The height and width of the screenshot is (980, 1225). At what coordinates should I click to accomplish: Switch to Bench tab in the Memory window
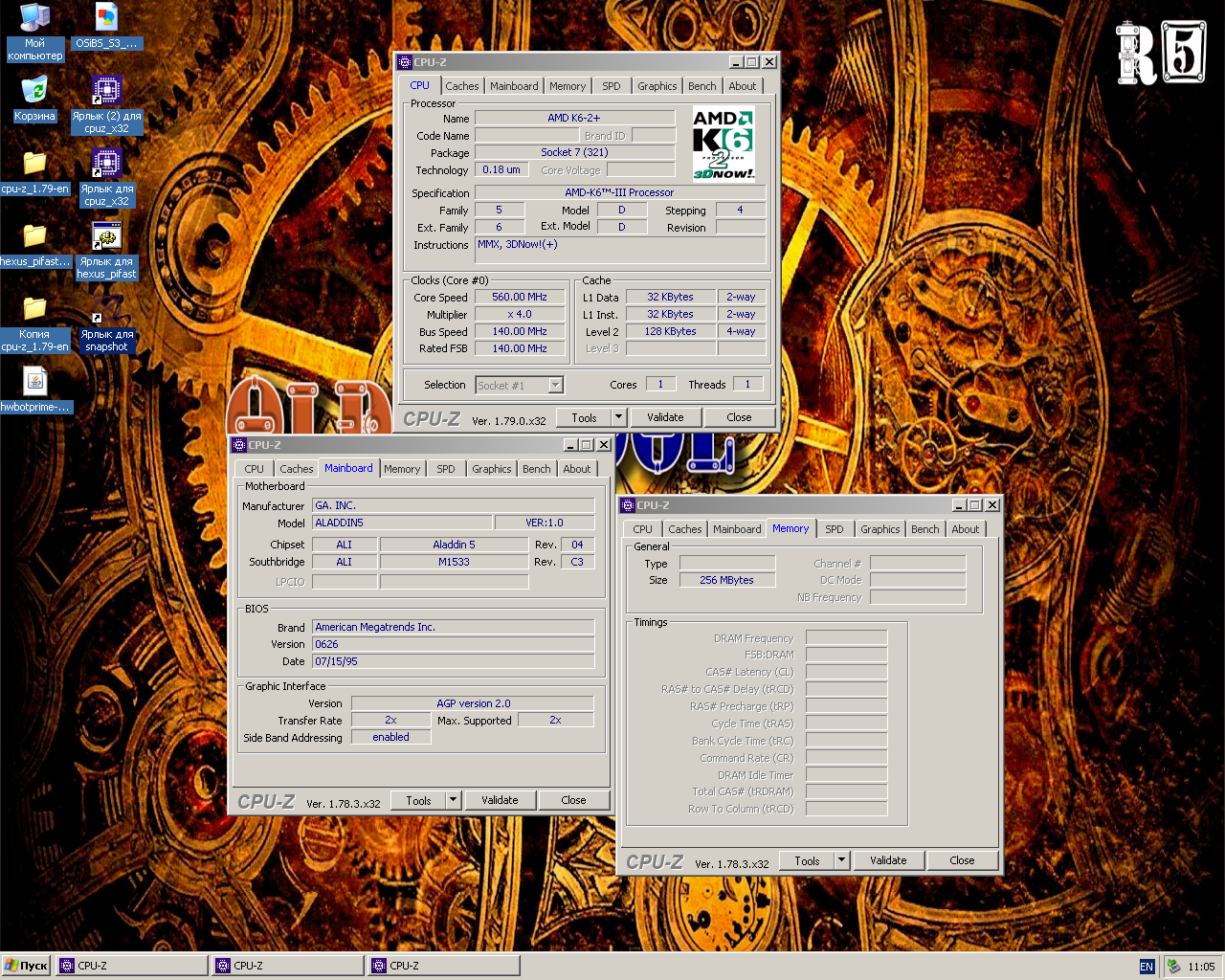coord(925,529)
